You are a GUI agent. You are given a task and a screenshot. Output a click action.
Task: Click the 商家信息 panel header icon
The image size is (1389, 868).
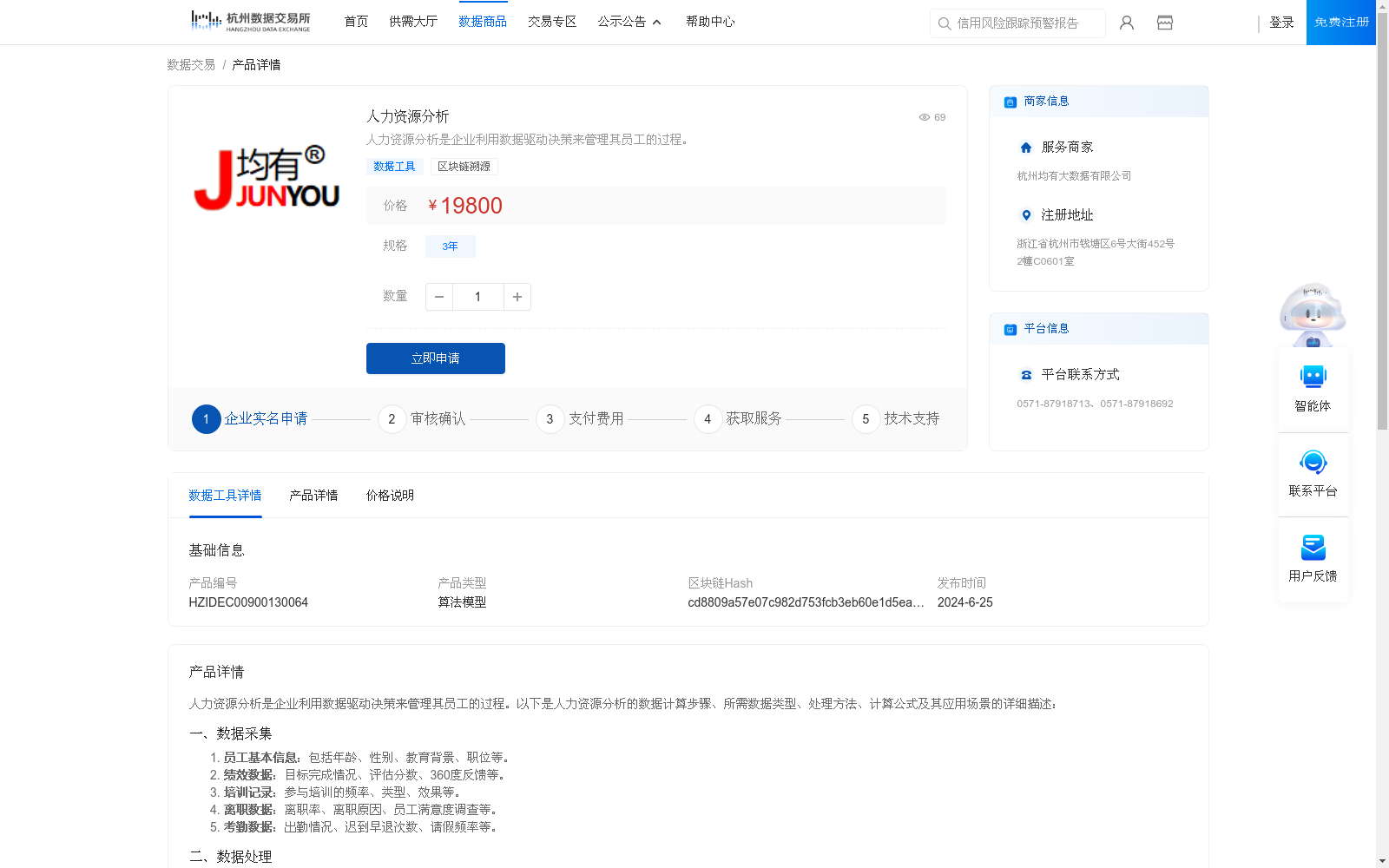pyautogui.click(x=1010, y=102)
